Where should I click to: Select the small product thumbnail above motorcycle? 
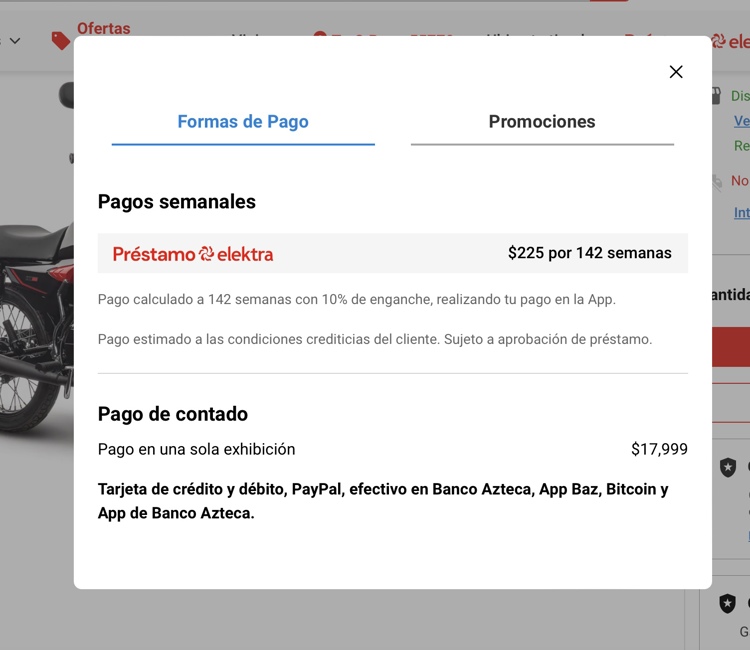point(66,96)
